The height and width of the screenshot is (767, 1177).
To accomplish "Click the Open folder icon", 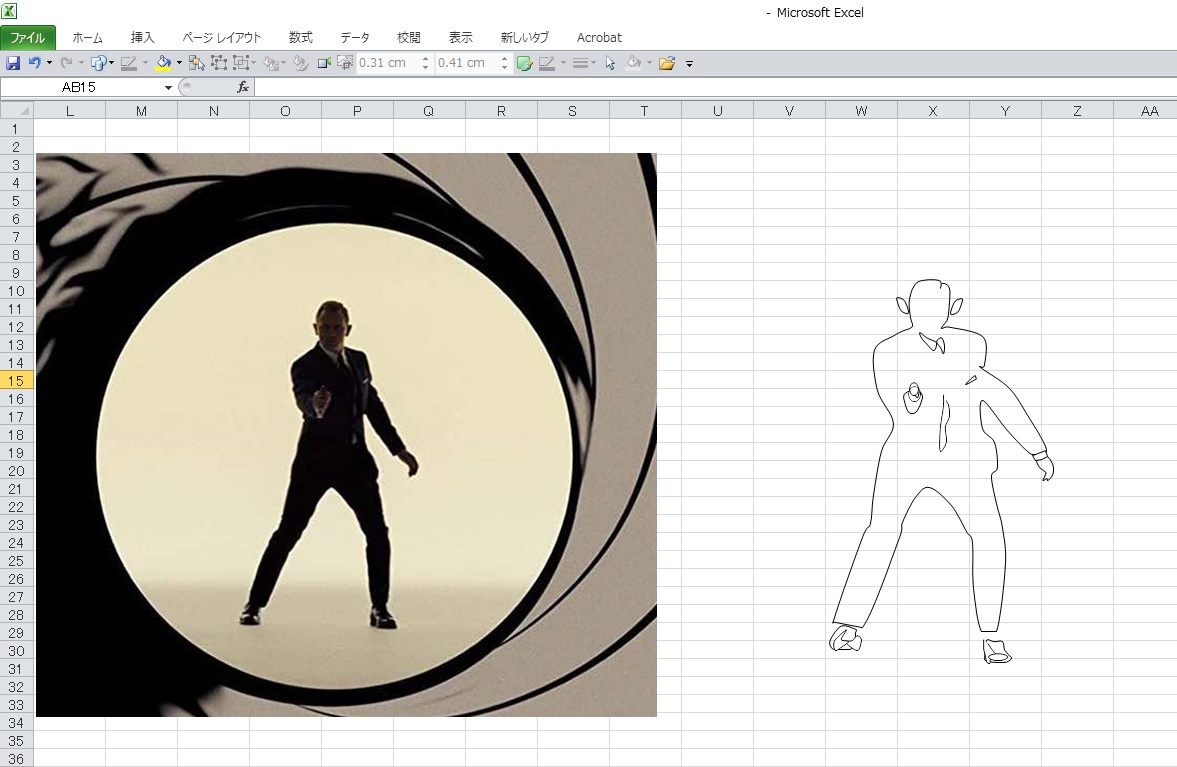I will coord(667,63).
